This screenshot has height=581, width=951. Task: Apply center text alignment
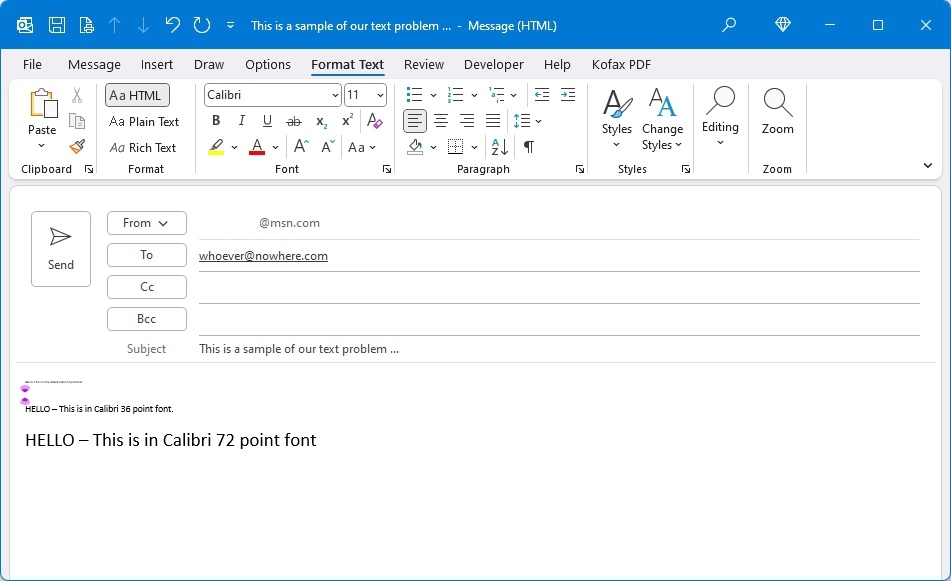click(x=440, y=120)
